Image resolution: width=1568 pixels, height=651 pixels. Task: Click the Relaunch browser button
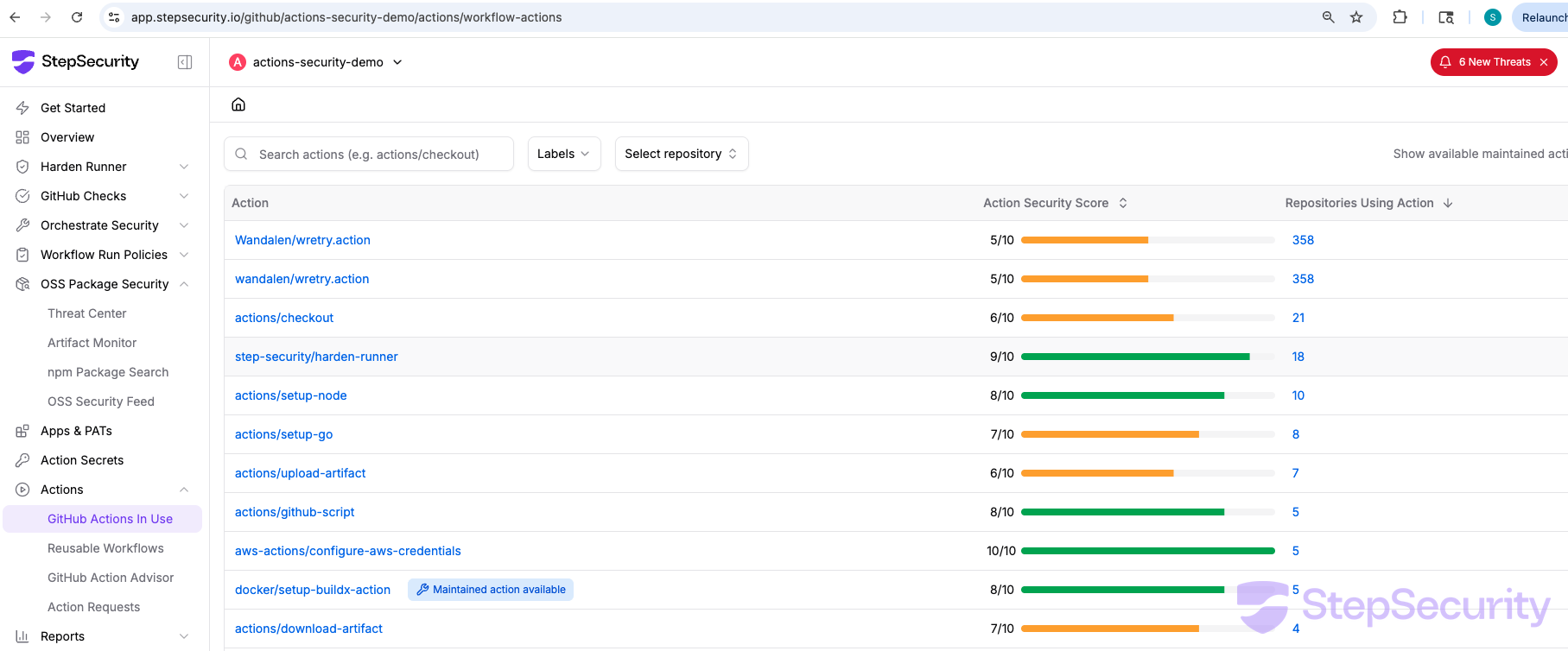click(x=1541, y=17)
